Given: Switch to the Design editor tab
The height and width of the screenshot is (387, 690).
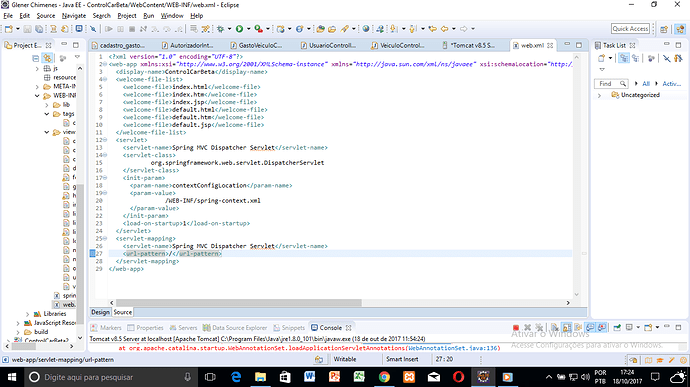Looking at the screenshot, I should pos(100,312).
